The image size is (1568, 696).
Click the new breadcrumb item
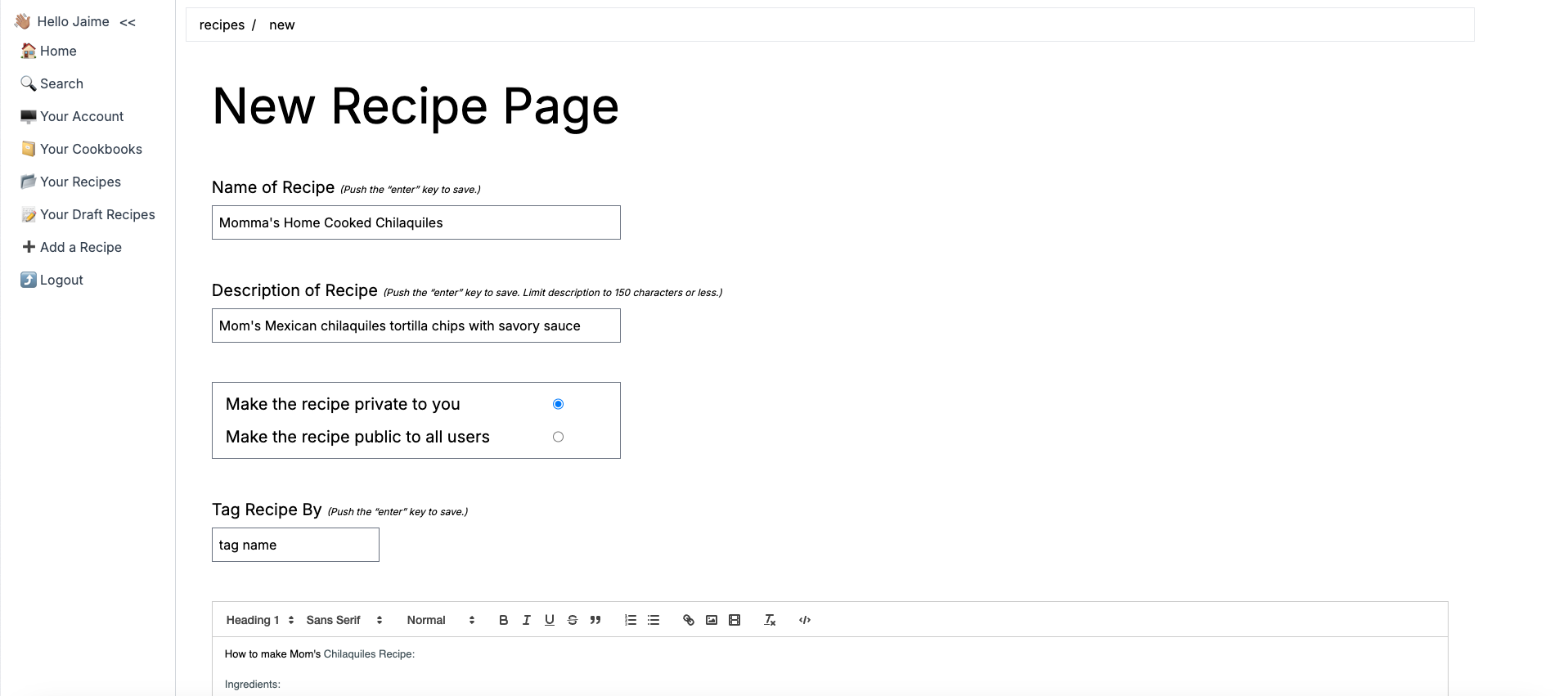[281, 25]
